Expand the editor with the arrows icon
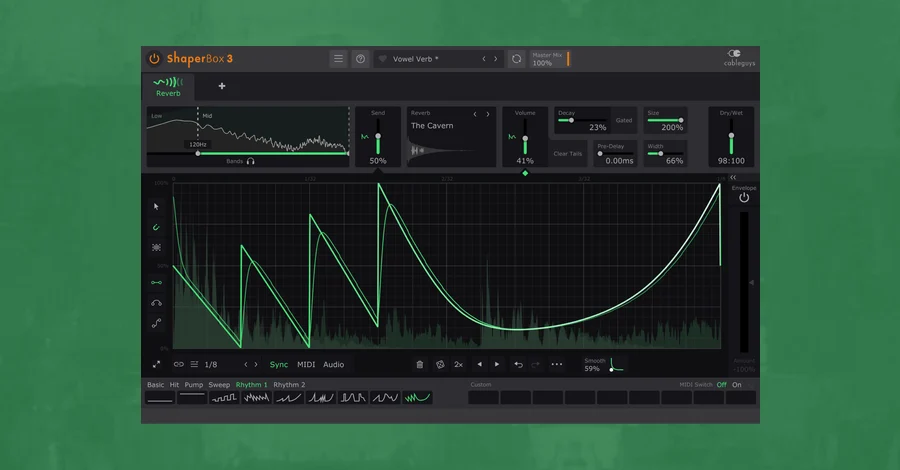This screenshot has height=470, width=900. coord(156,364)
